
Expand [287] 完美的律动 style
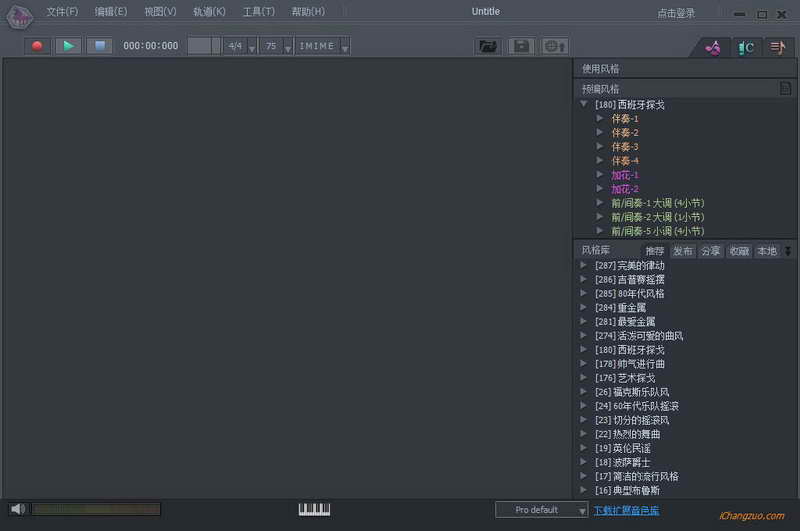pyautogui.click(x=583, y=265)
